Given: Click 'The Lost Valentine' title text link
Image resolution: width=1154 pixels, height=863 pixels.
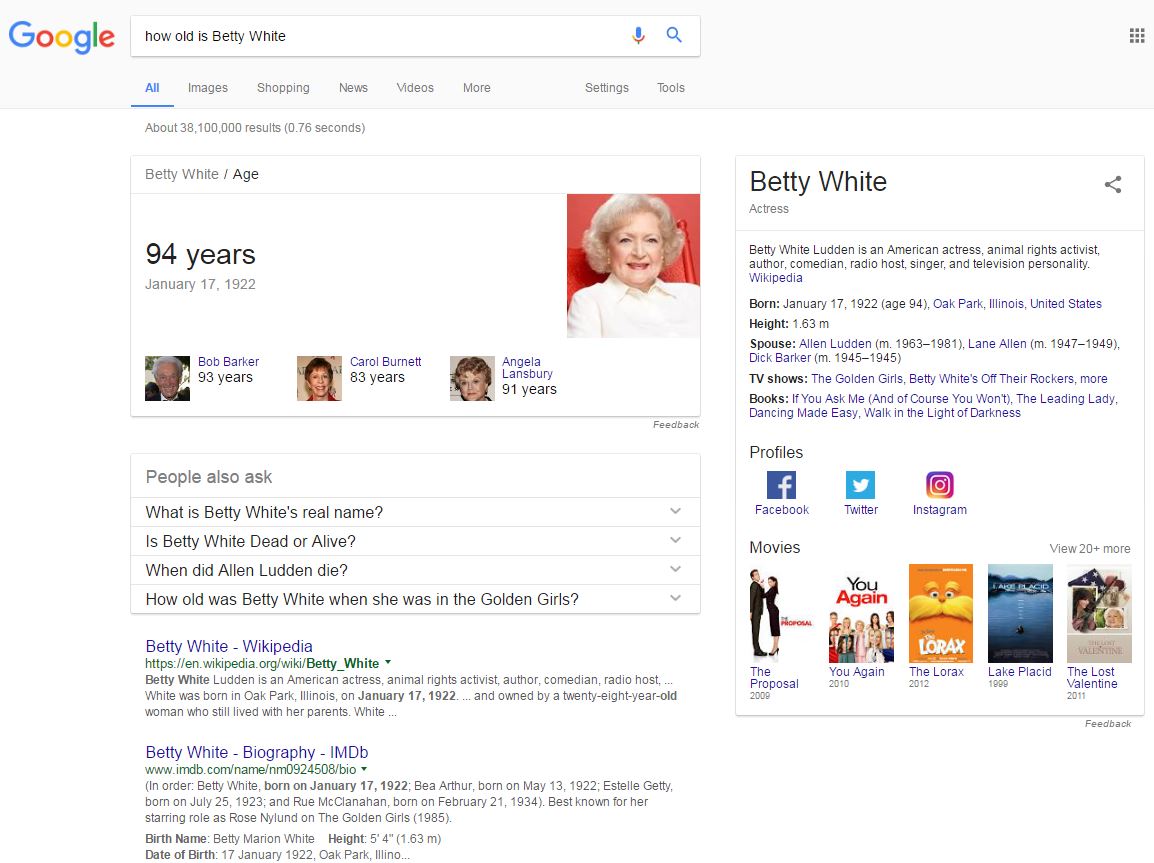Looking at the screenshot, I should click(x=1092, y=678).
